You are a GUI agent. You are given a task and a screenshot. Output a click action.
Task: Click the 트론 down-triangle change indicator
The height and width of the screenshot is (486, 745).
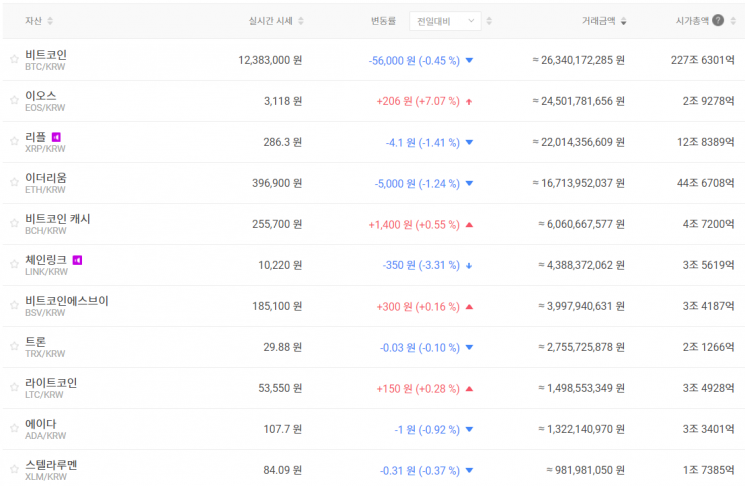(469, 348)
